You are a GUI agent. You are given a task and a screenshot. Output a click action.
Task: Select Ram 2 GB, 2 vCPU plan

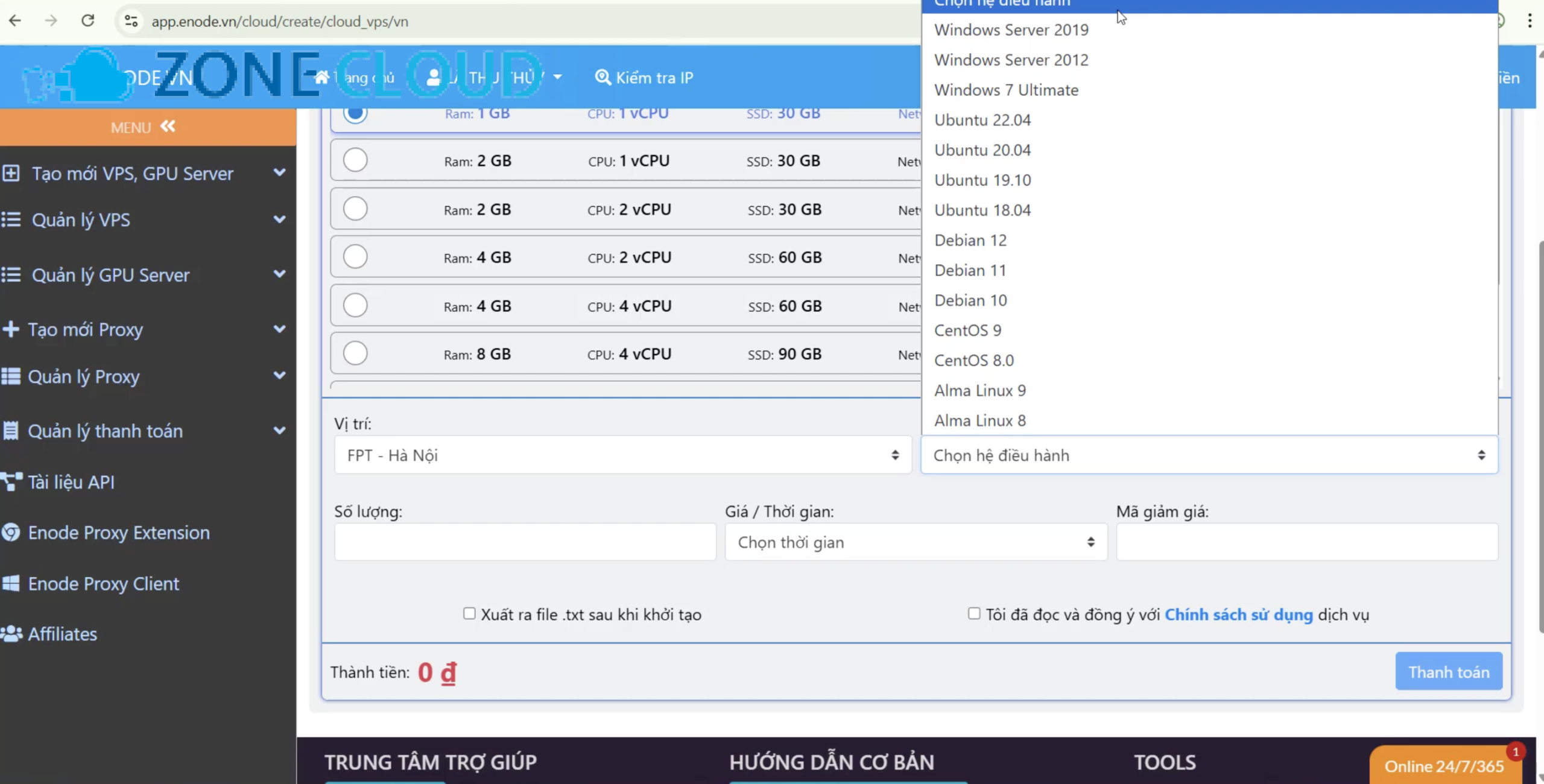[x=355, y=209]
